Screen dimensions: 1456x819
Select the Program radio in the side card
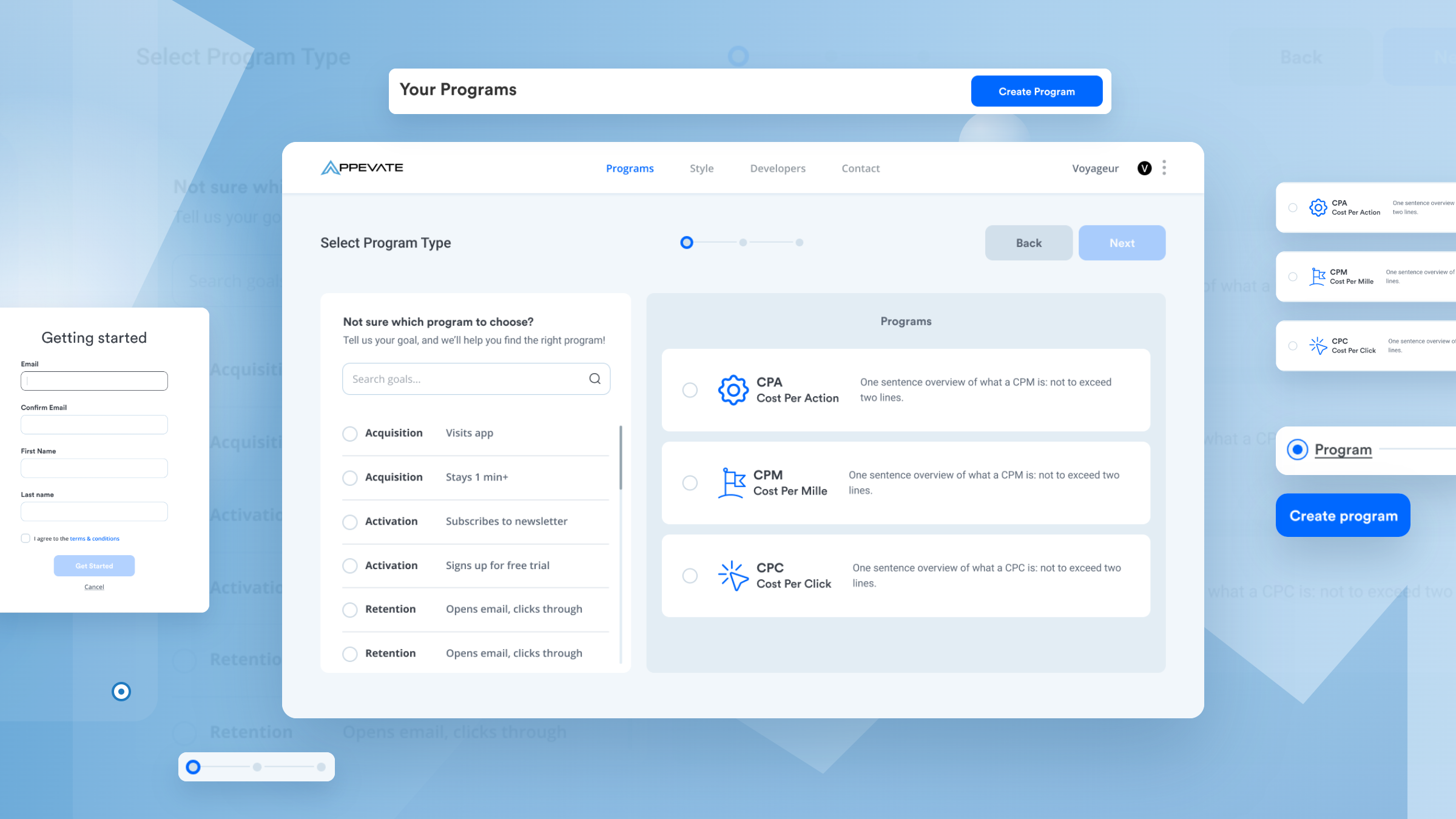(x=1298, y=450)
